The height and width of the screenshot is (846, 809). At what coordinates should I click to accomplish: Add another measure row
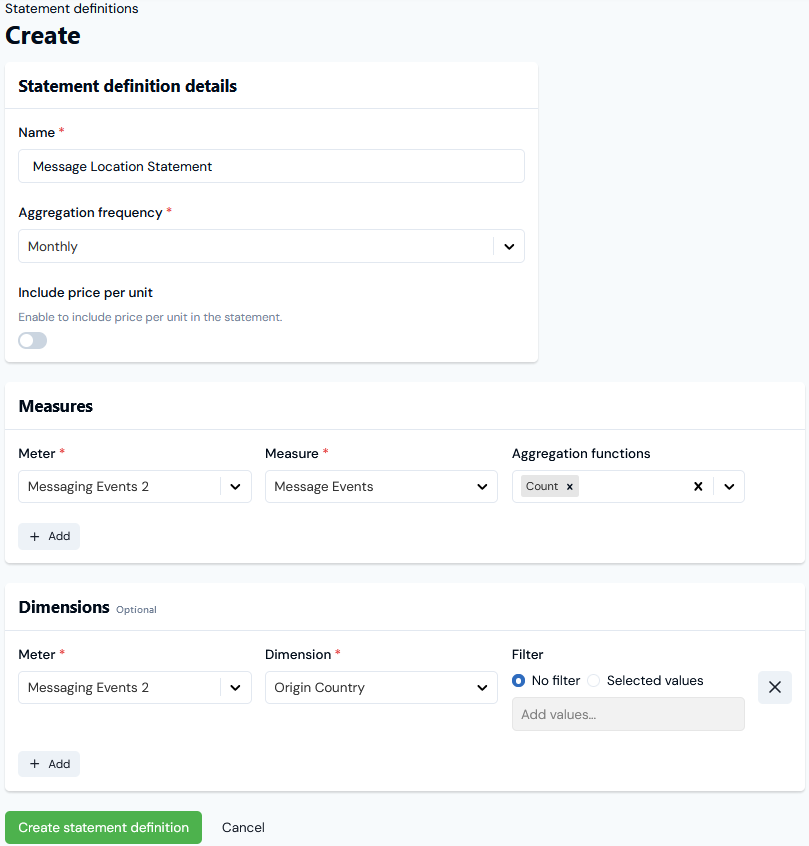49,536
